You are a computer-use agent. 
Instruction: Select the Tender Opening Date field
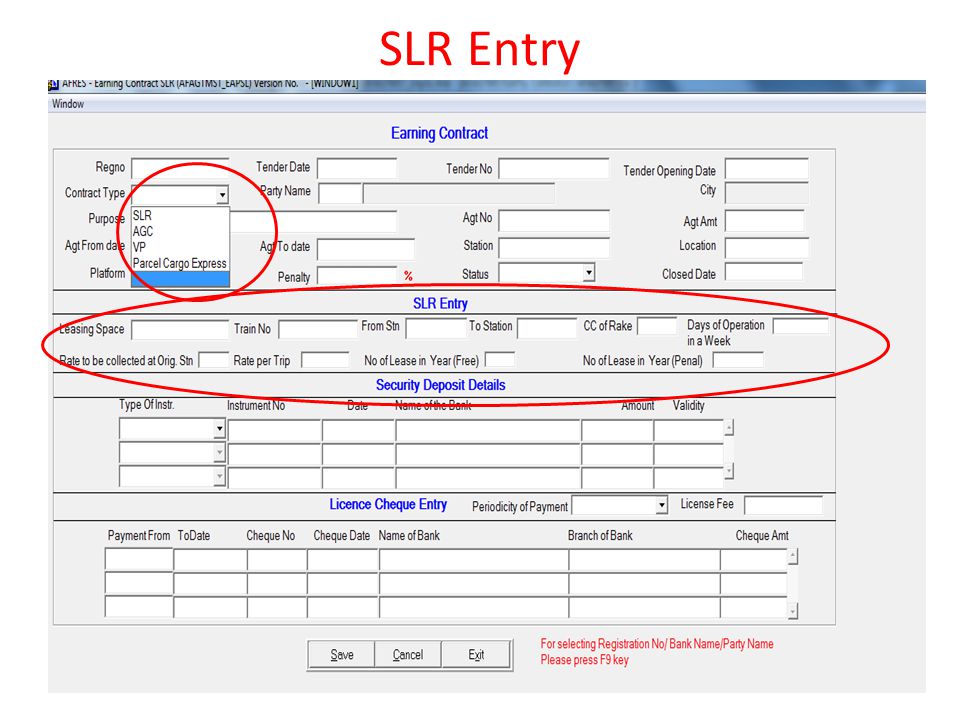[x=767, y=168]
